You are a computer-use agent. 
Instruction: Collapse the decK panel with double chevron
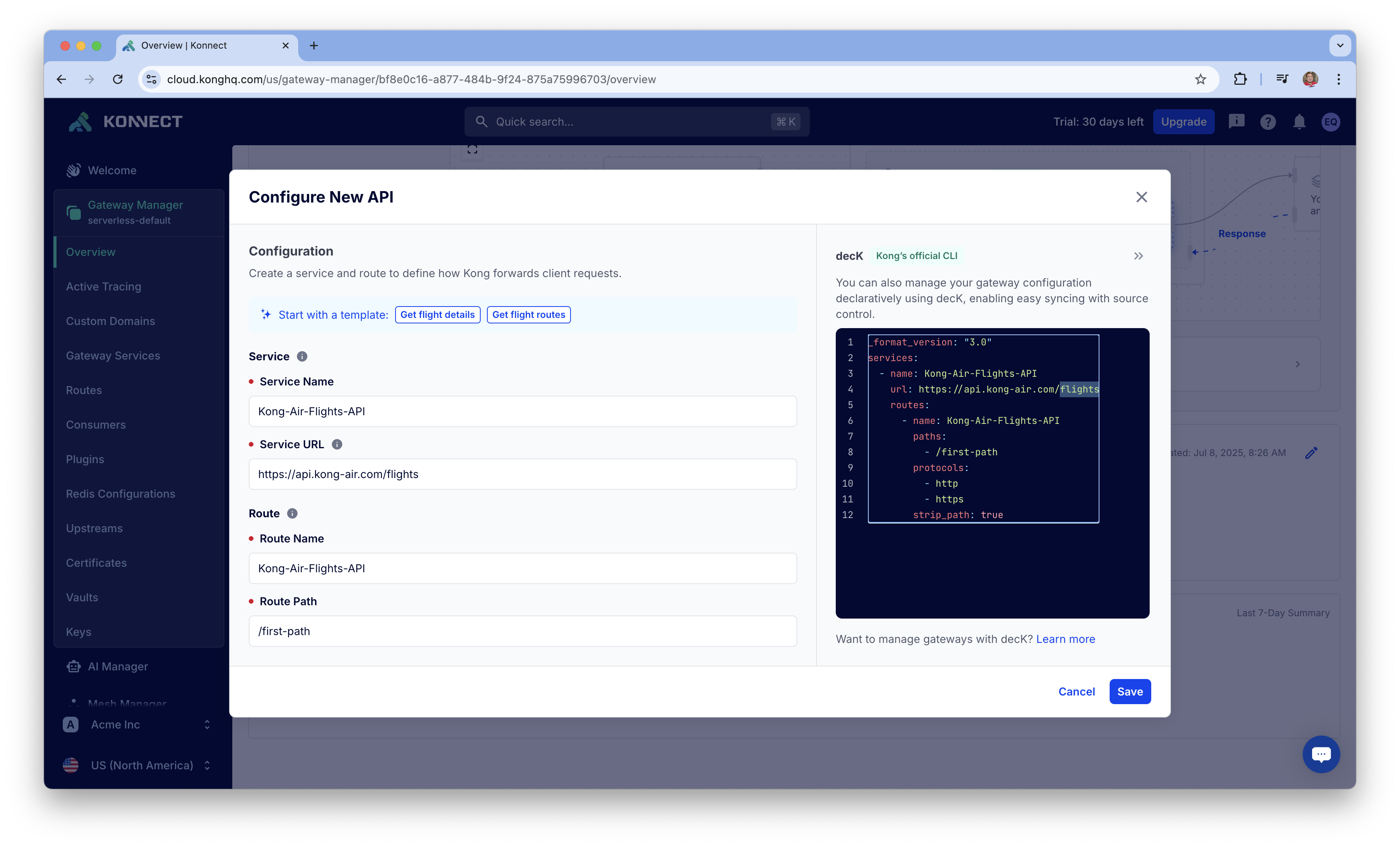point(1138,256)
